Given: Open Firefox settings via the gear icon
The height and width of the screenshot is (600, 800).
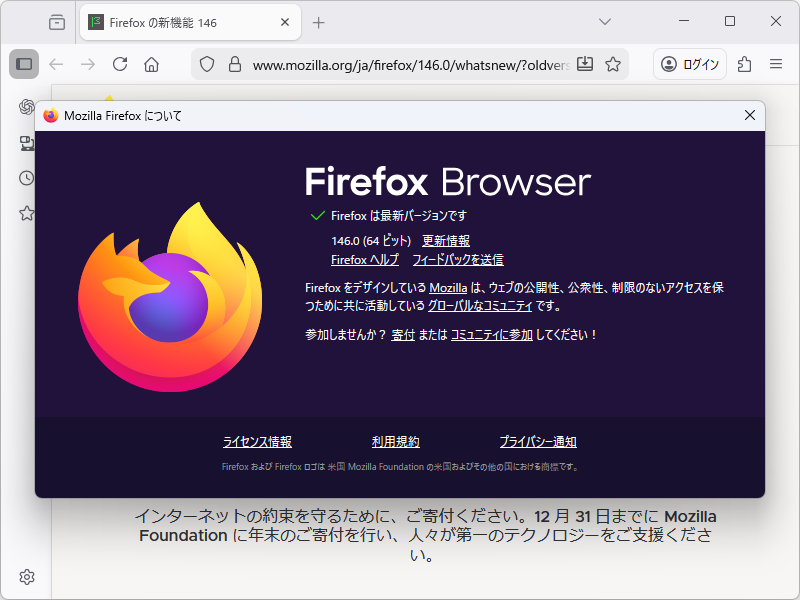Looking at the screenshot, I should tap(27, 577).
